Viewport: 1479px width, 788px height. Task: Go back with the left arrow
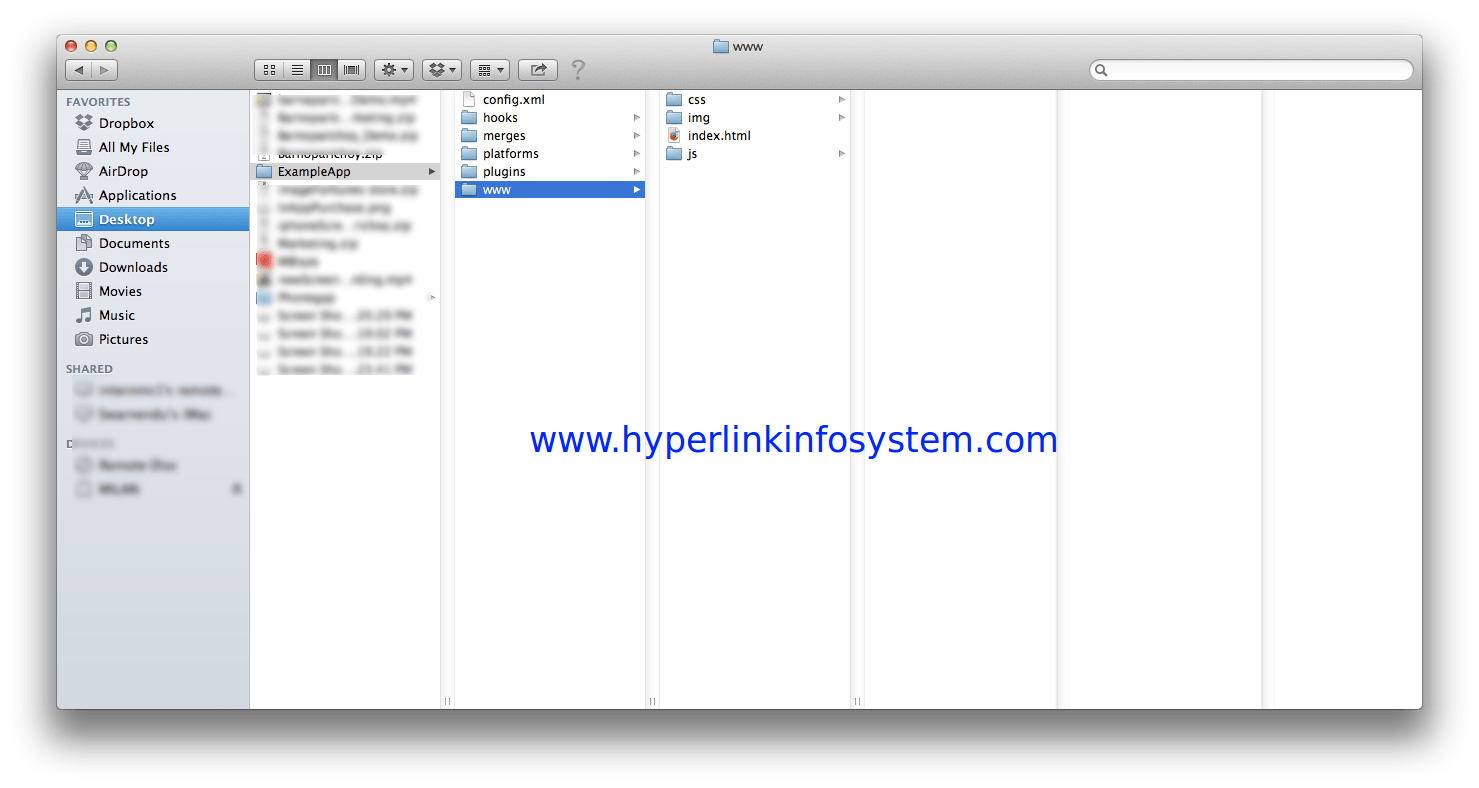click(78, 70)
